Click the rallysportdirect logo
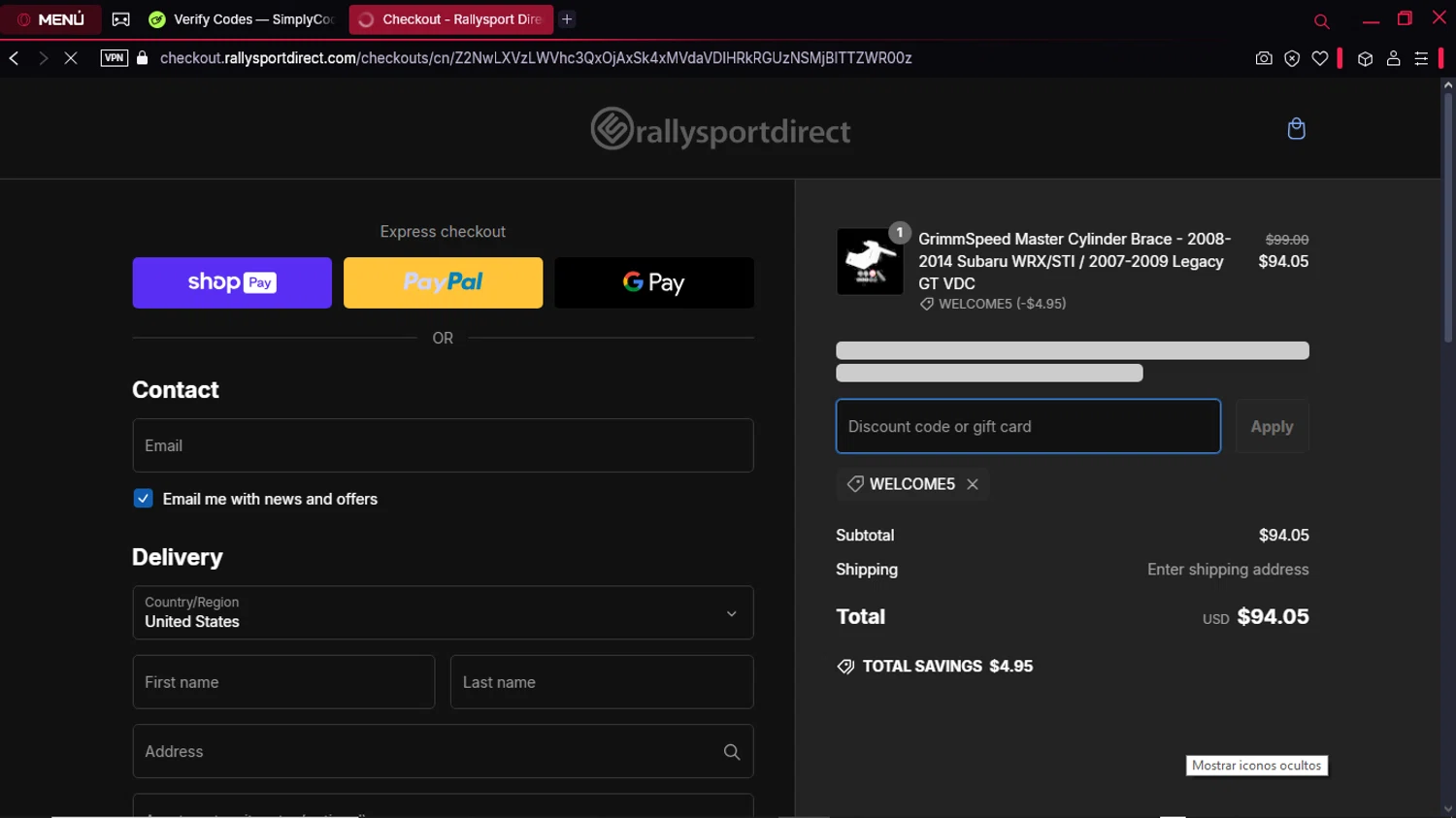Screen dimensions: 1456x818 (x=720, y=129)
